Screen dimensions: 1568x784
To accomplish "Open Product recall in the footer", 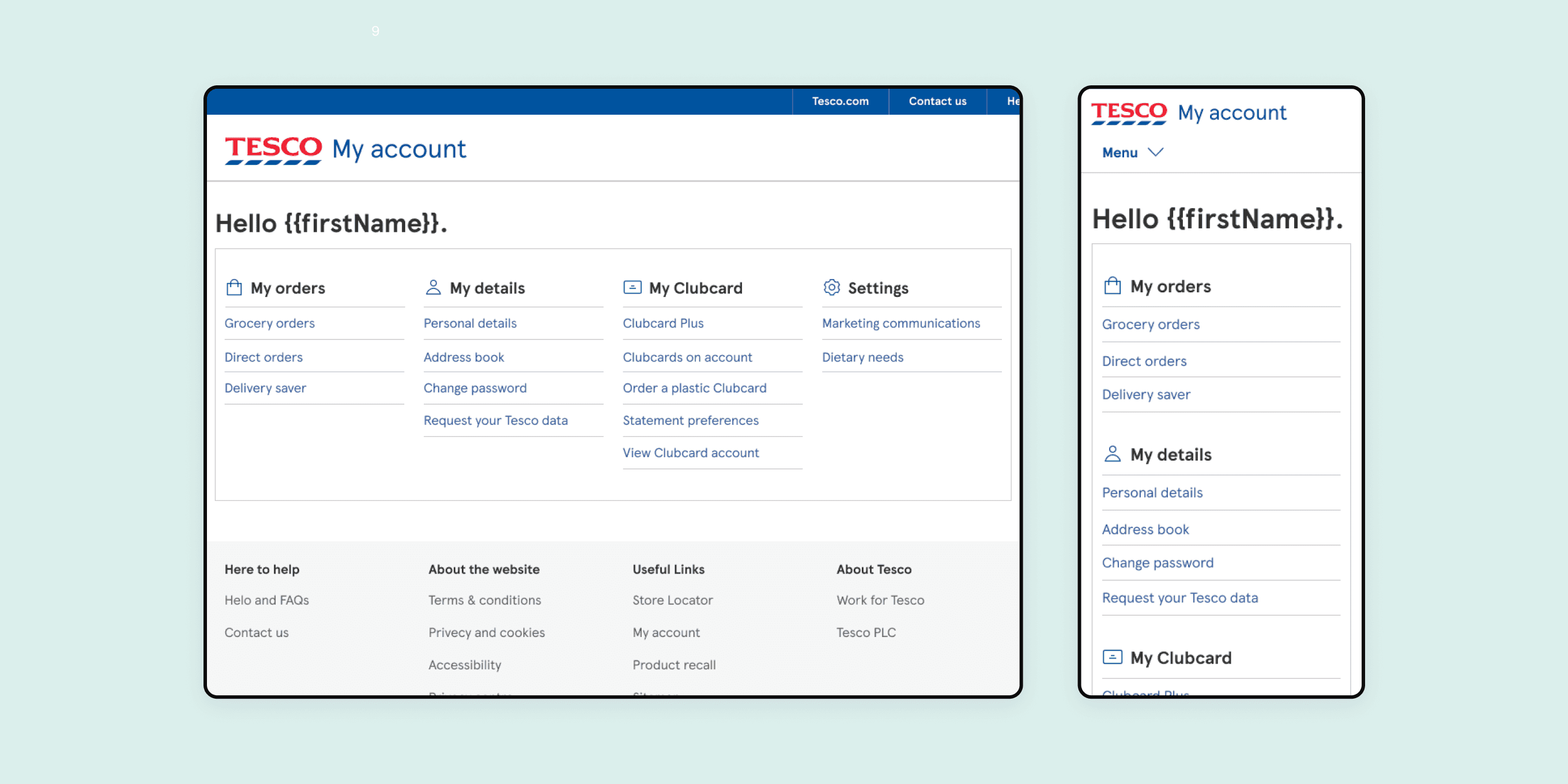I will point(674,665).
